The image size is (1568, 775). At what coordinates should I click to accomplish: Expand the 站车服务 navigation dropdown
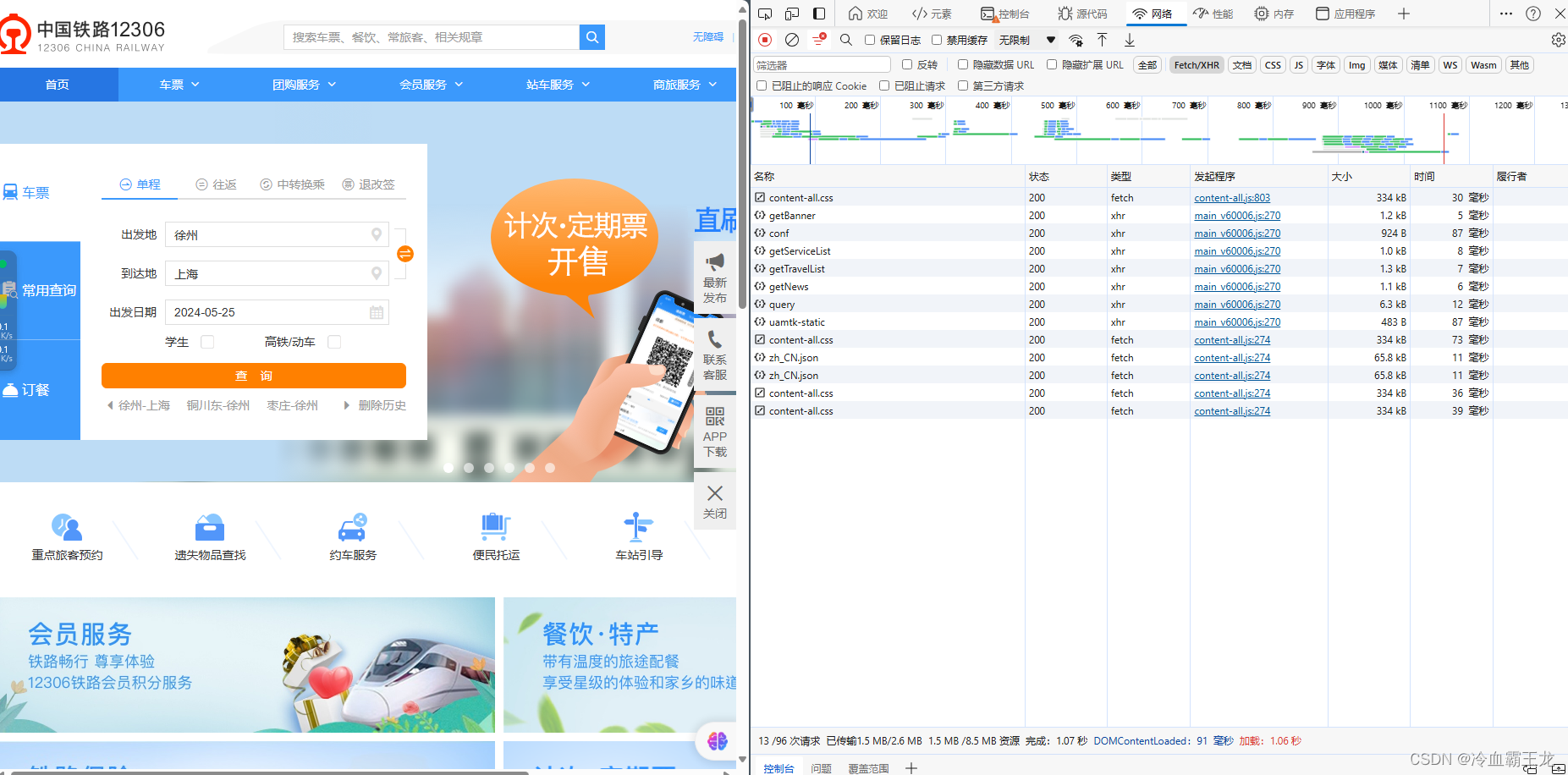pyautogui.click(x=558, y=85)
